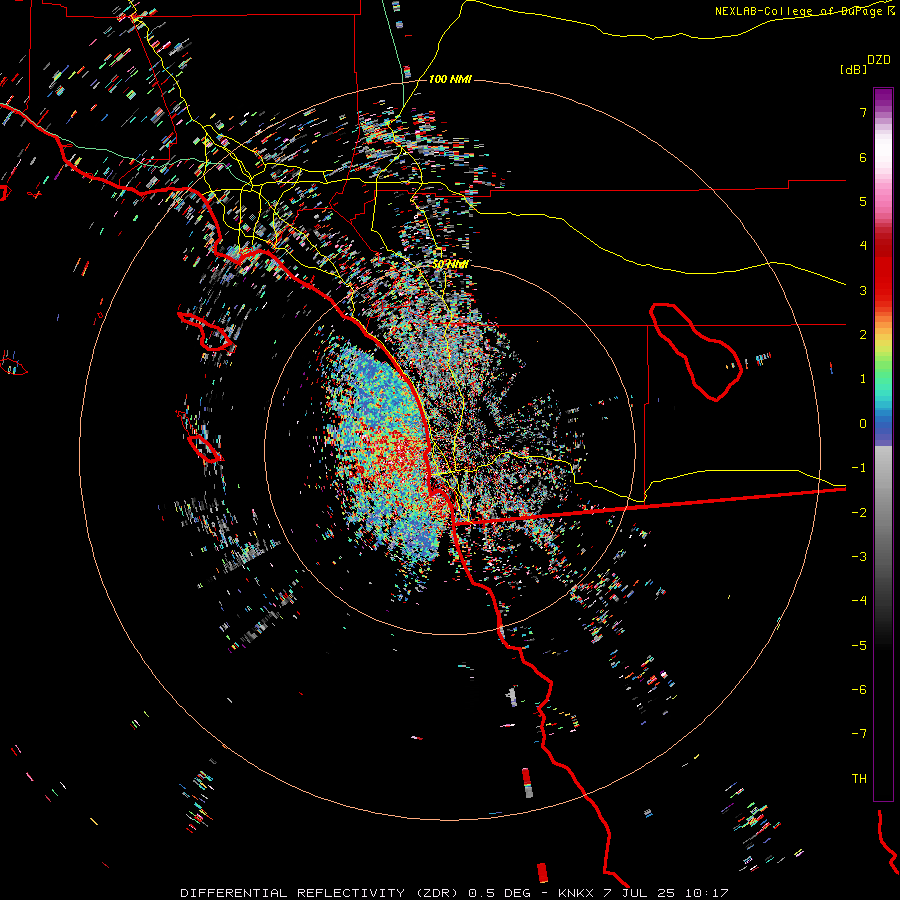Click the "DIFFERENTIAL REFLECTIVITY (ZDR)" caption text

319,893
